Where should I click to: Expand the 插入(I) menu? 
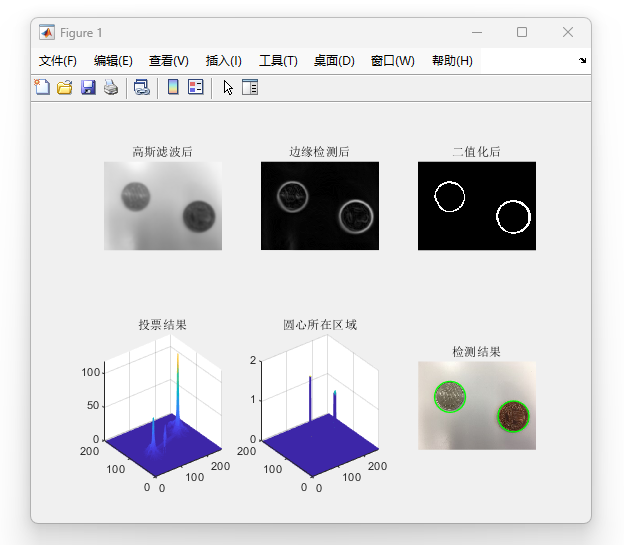coord(224,61)
